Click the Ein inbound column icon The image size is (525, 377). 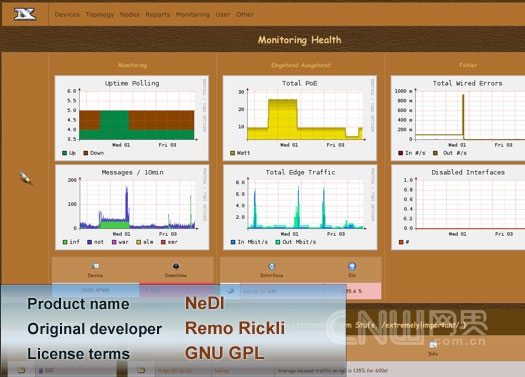(x=352, y=267)
